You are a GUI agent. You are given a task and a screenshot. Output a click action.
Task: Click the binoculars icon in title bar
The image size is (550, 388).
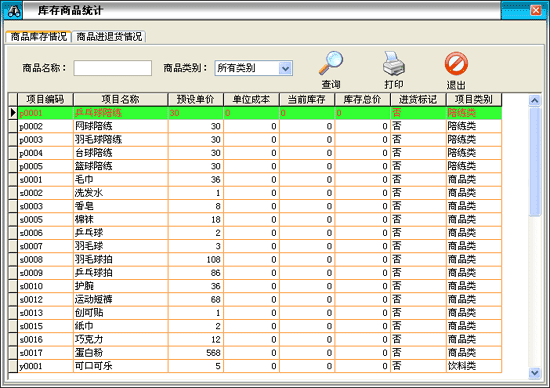pos(13,11)
